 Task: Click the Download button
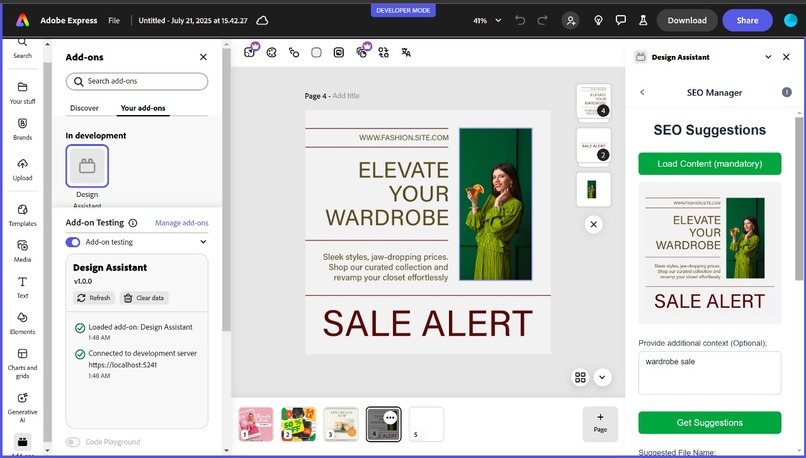tap(687, 21)
